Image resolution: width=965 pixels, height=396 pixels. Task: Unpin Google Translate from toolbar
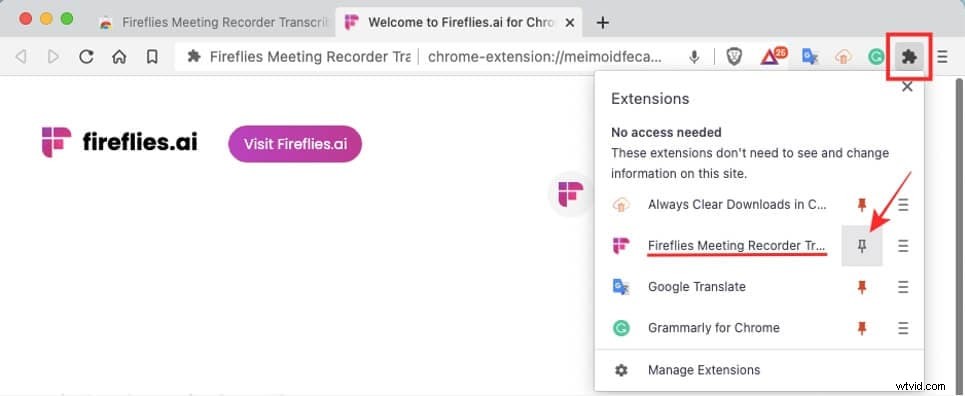click(862, 287)
